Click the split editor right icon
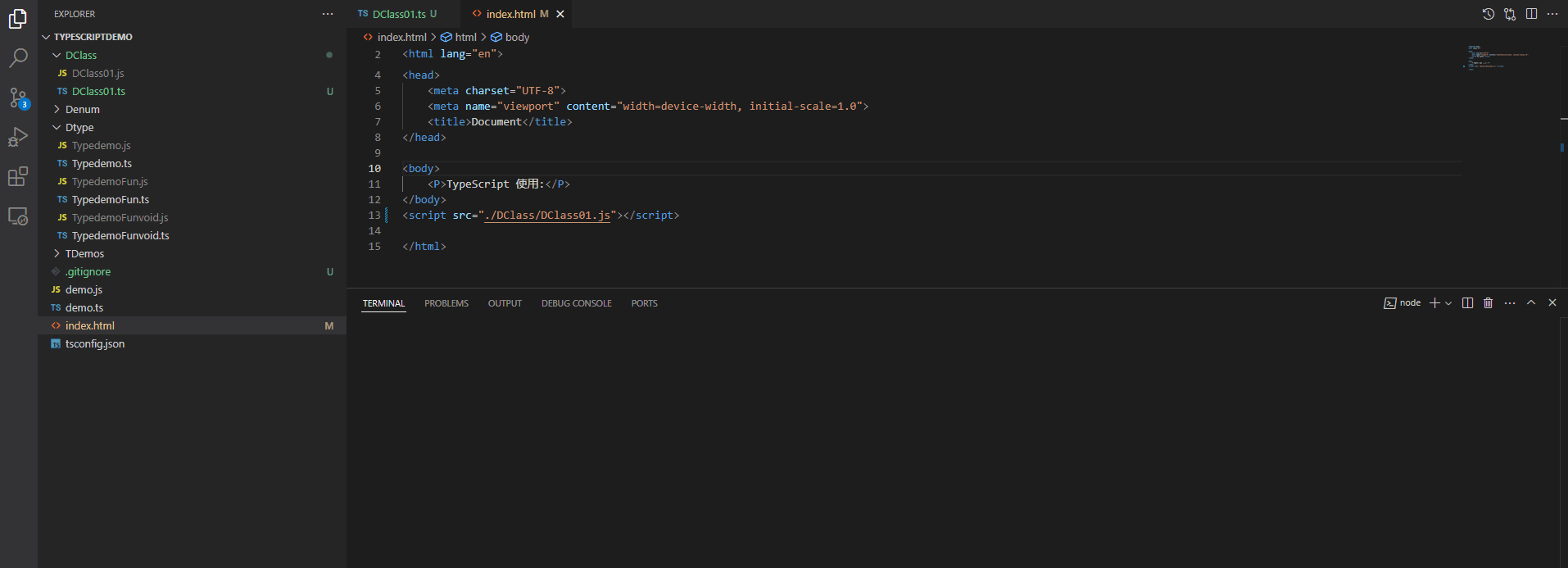This screenshot has width=1568, height=568. [1531, 14]
